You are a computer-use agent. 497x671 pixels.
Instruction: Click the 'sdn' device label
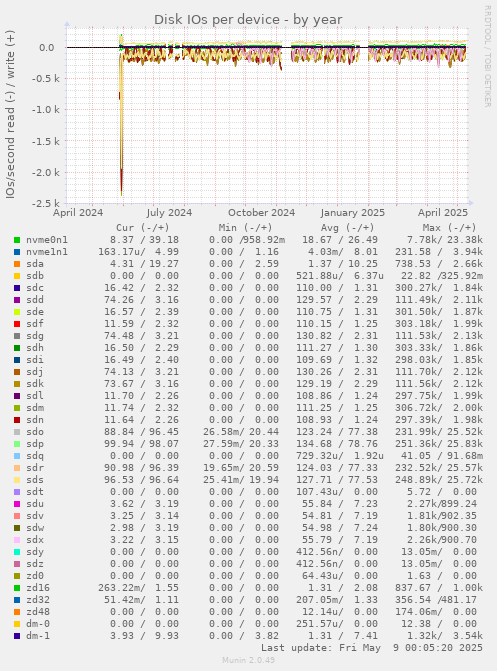(35, 420)
